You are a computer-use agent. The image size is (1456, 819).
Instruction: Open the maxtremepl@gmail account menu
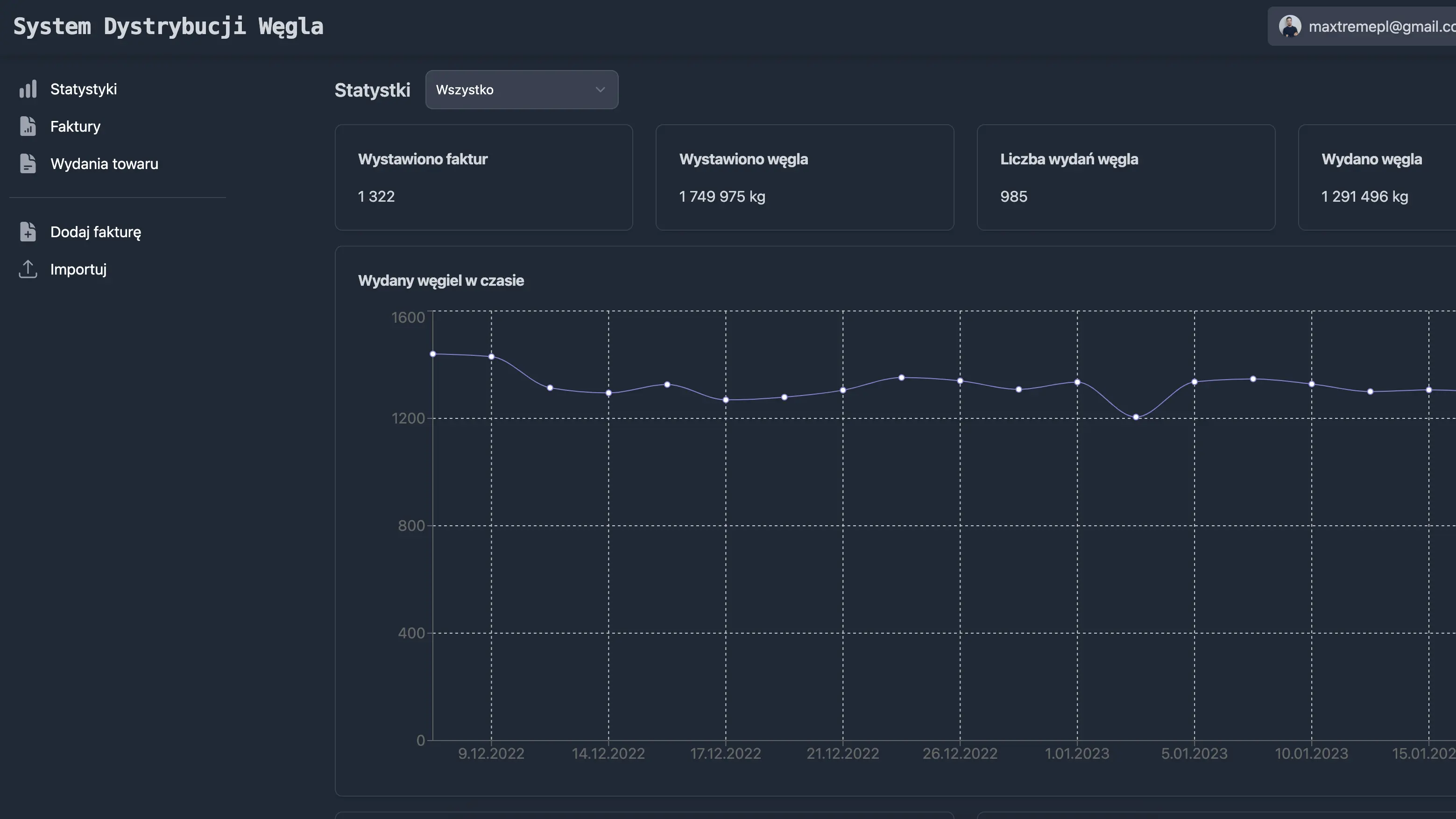pos(1362,27)
